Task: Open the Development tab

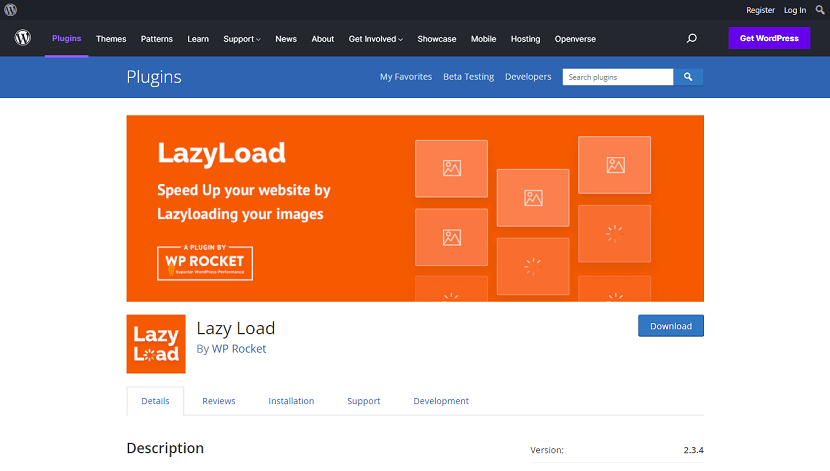Action: [441, 401]
